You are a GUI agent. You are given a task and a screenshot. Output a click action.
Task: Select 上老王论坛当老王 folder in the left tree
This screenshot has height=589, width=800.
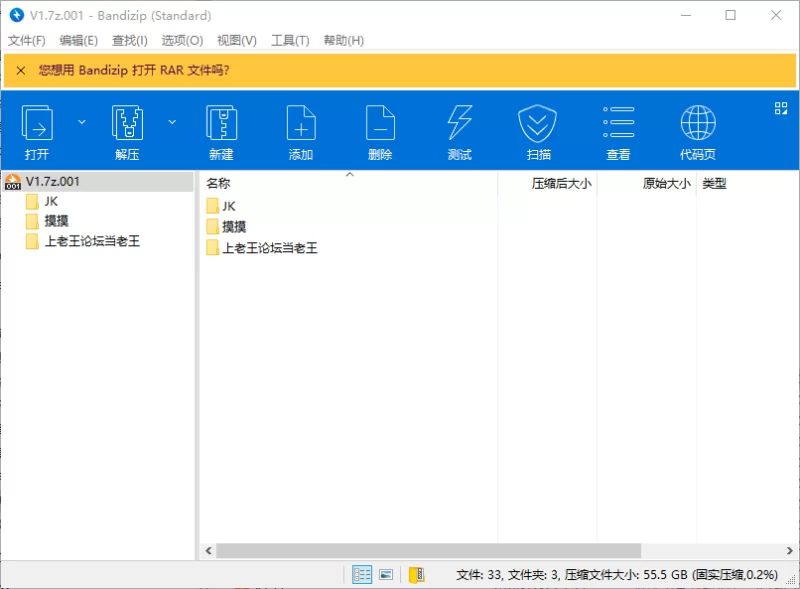point(92,241)
